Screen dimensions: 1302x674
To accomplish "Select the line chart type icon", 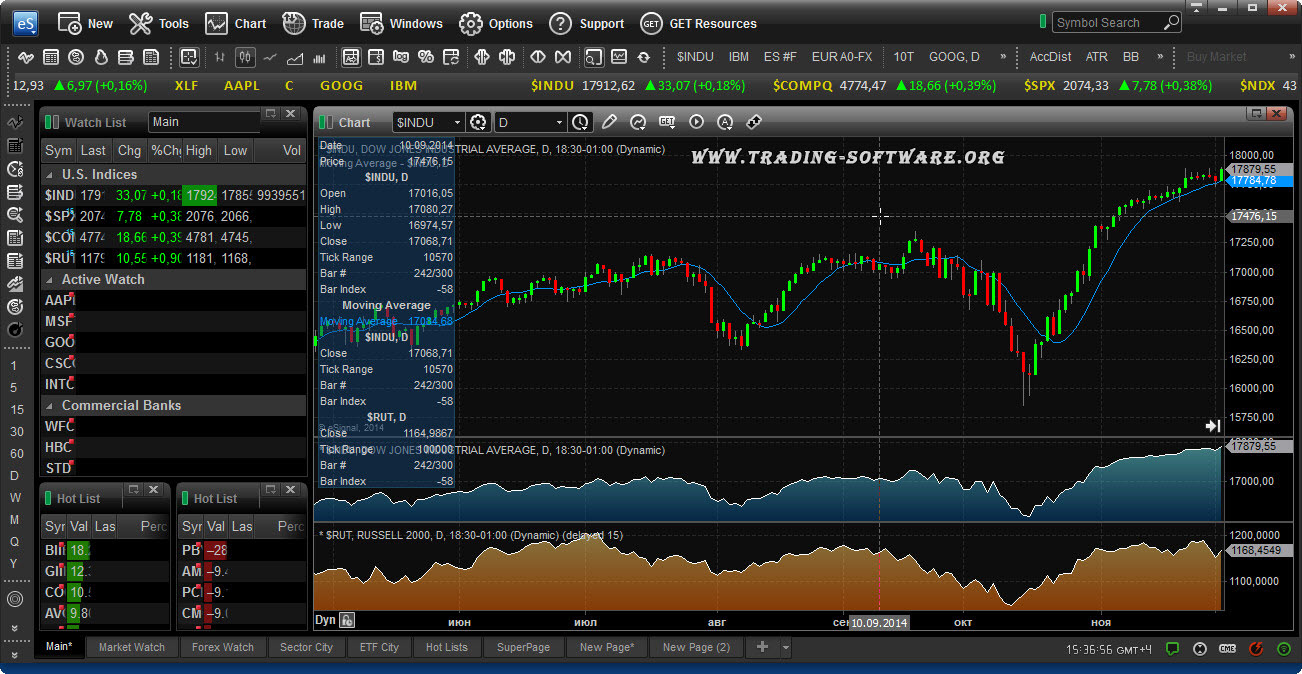I will point(270,57).
